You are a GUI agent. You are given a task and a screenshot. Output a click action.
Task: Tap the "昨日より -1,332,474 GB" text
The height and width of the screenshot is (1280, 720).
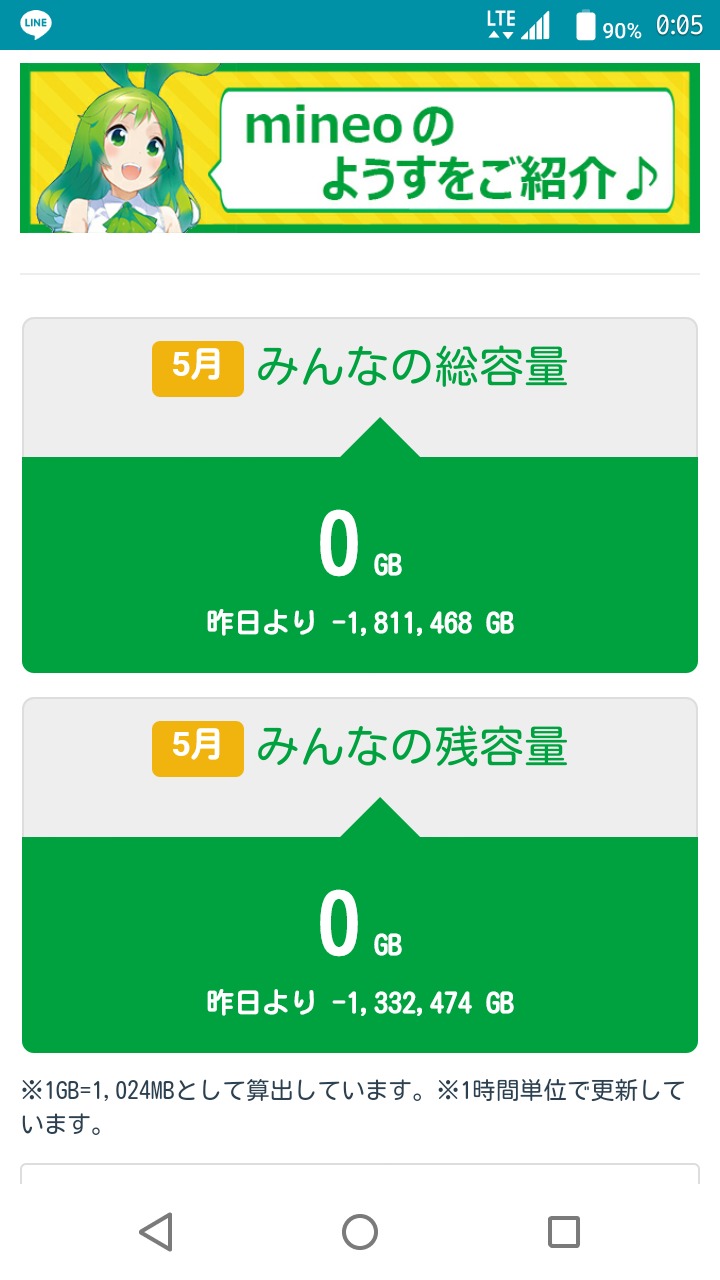(360, 1003)
